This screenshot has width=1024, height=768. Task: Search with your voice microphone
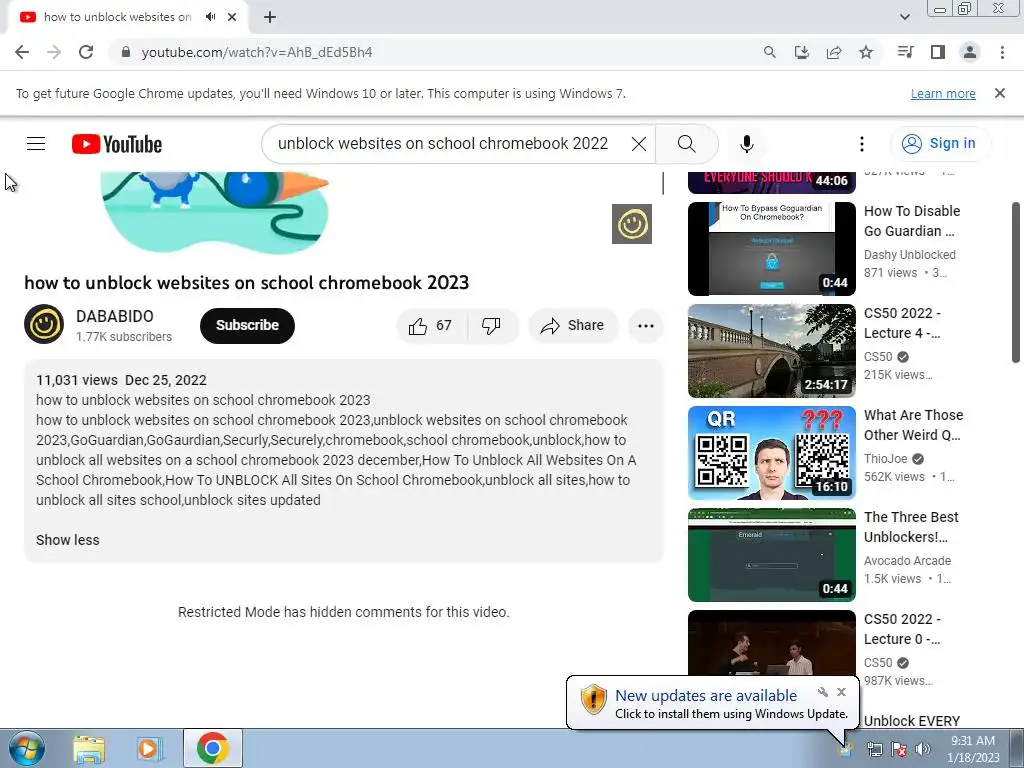click(747, 144)
